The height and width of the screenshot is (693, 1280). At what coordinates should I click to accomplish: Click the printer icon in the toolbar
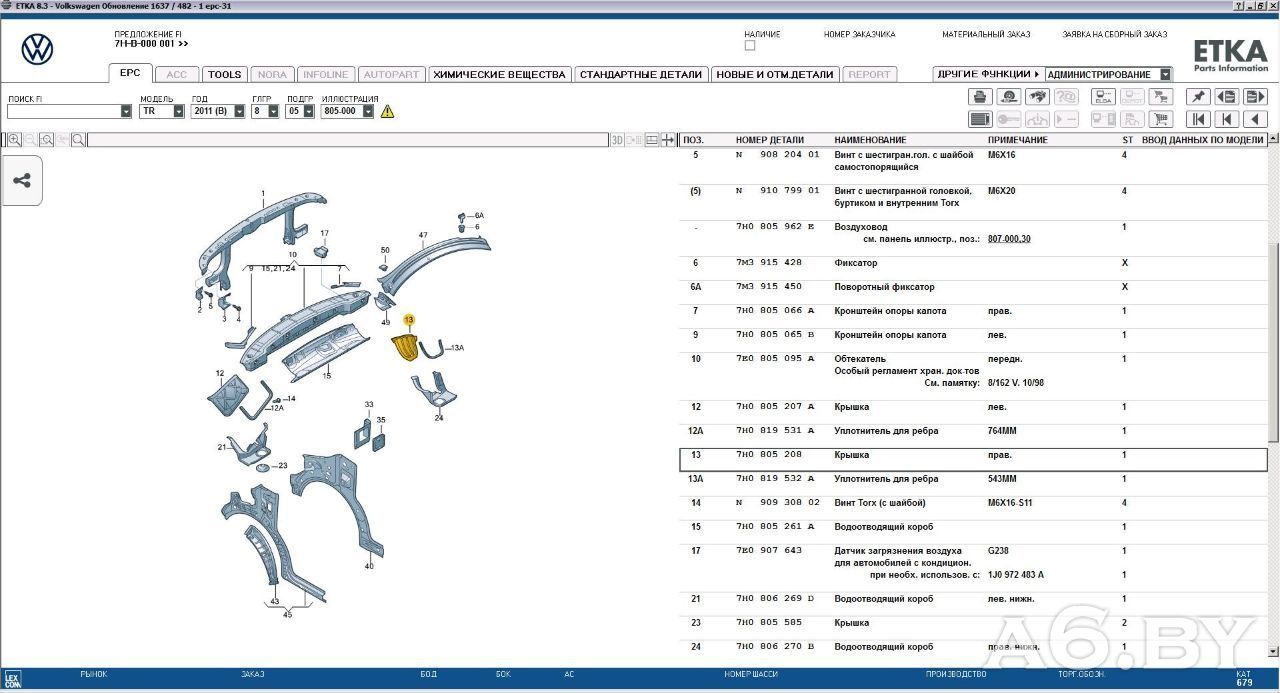coord(980,97)
